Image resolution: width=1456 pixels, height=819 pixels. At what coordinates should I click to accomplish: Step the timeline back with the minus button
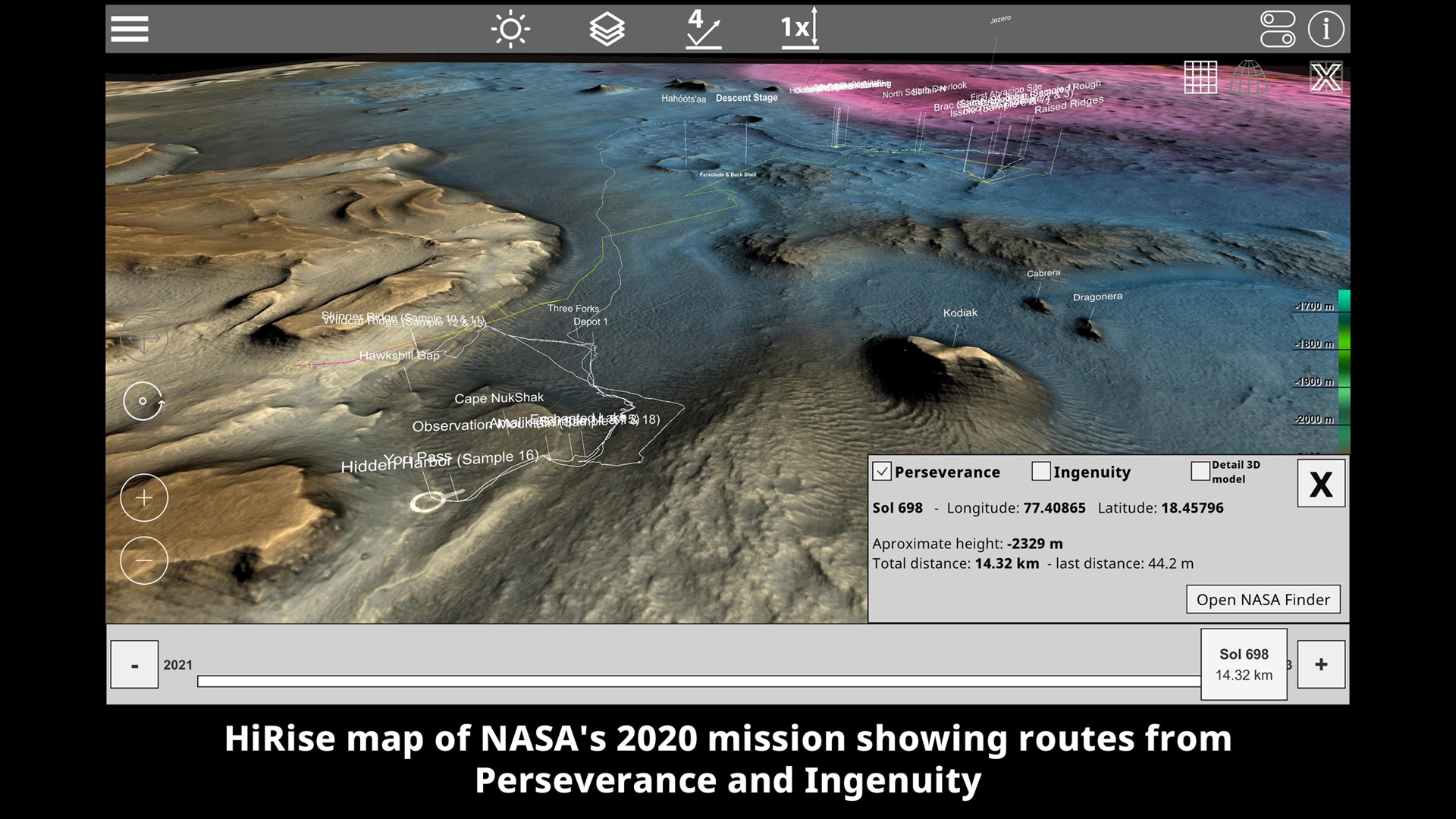tap(134, 664)
